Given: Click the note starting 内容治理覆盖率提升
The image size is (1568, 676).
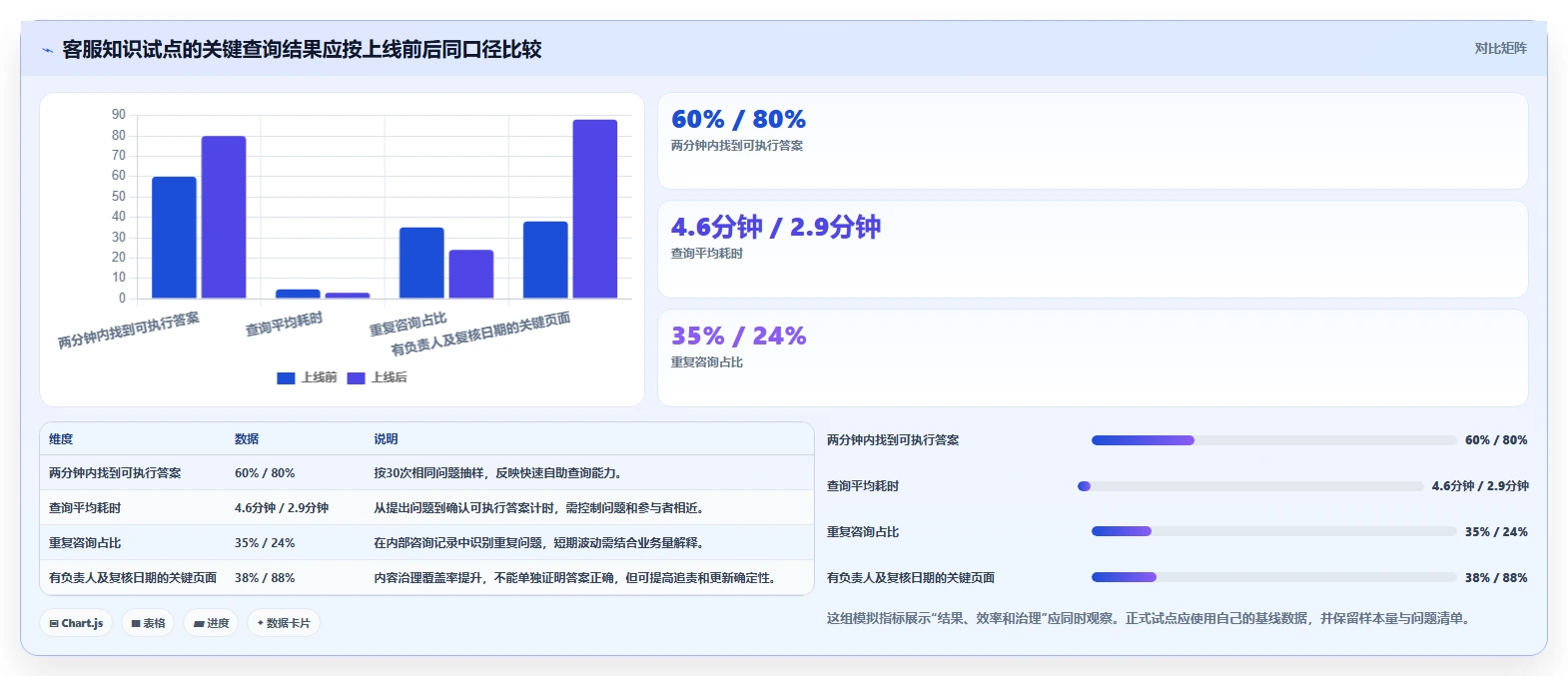Looking at the screenshot, I should tap(577, 578).
